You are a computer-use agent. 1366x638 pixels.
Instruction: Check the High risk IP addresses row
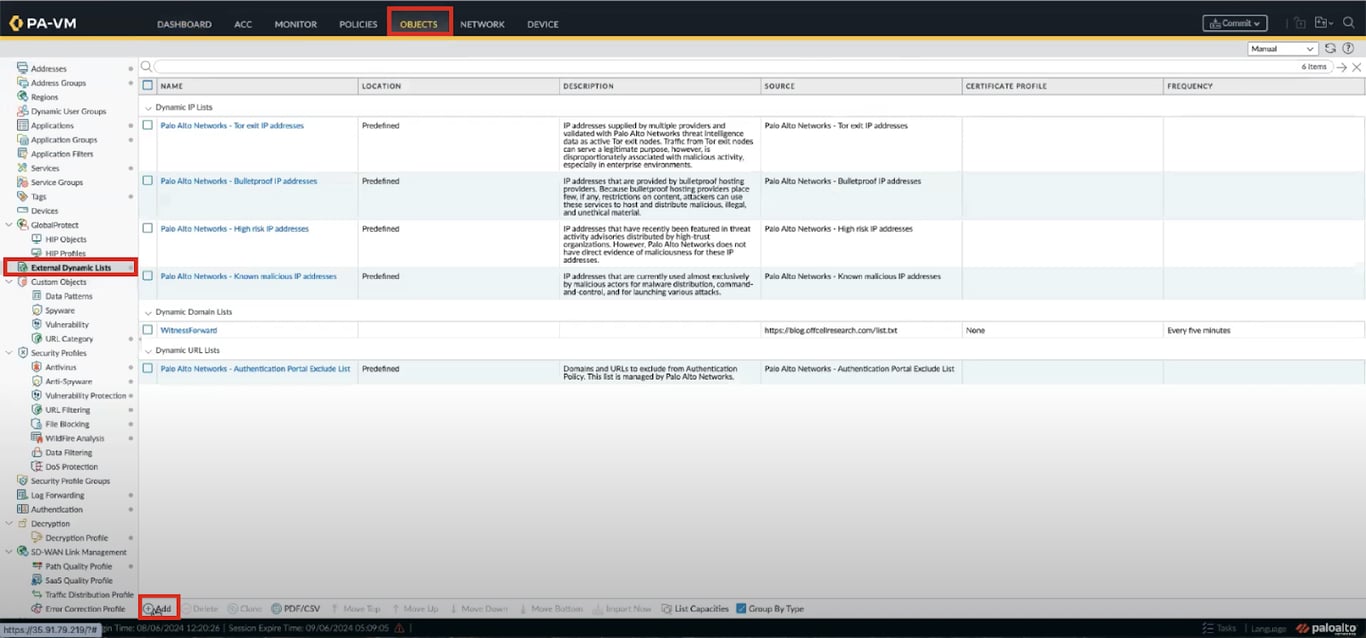click(147, 228)
